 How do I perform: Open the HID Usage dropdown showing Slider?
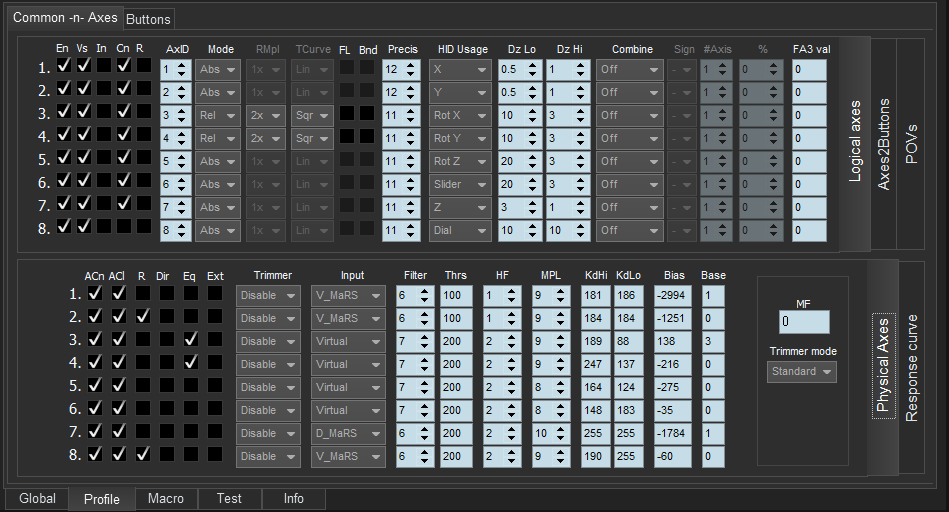tap(460, 184)
